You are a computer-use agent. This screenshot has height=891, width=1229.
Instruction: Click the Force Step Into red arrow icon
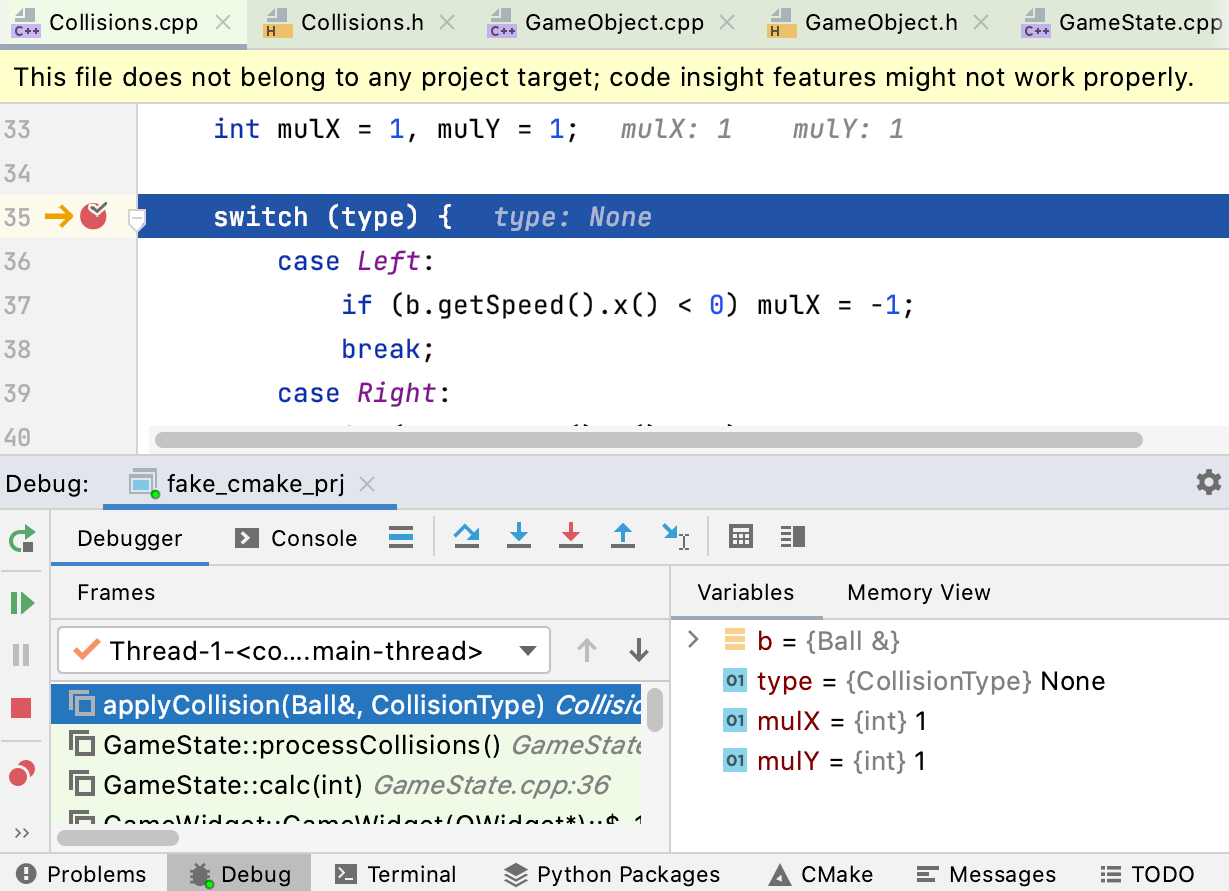571,537
